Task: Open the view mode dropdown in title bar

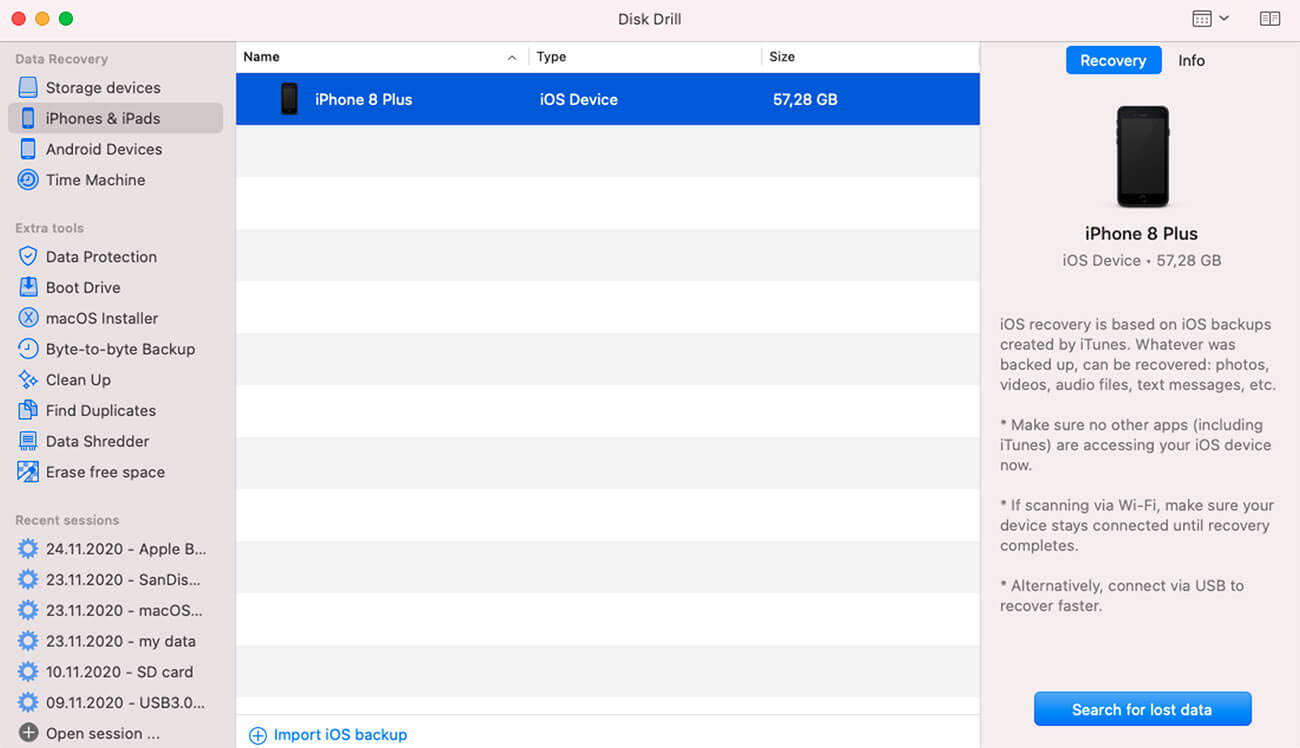Action: coord(1210,19)
